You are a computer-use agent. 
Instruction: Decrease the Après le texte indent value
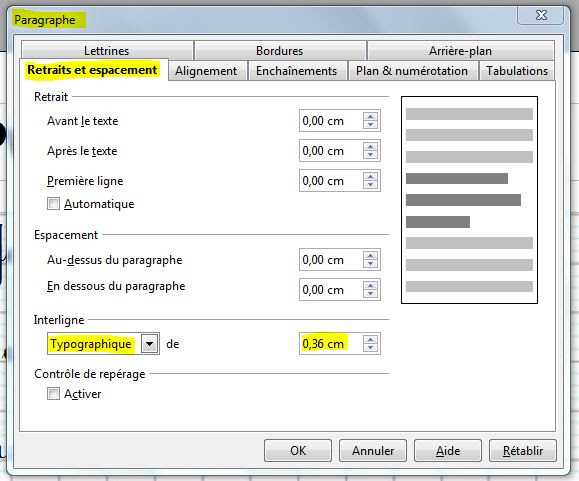[x=370, y=155]
